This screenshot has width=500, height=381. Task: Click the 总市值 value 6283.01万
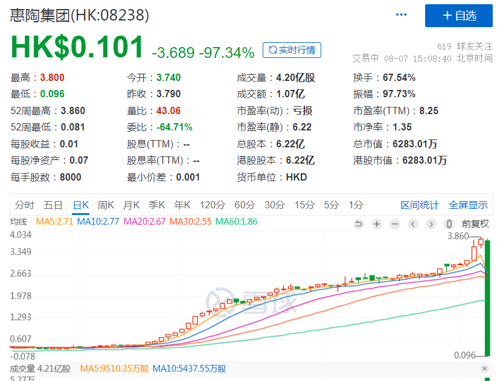tap(415, 144)
